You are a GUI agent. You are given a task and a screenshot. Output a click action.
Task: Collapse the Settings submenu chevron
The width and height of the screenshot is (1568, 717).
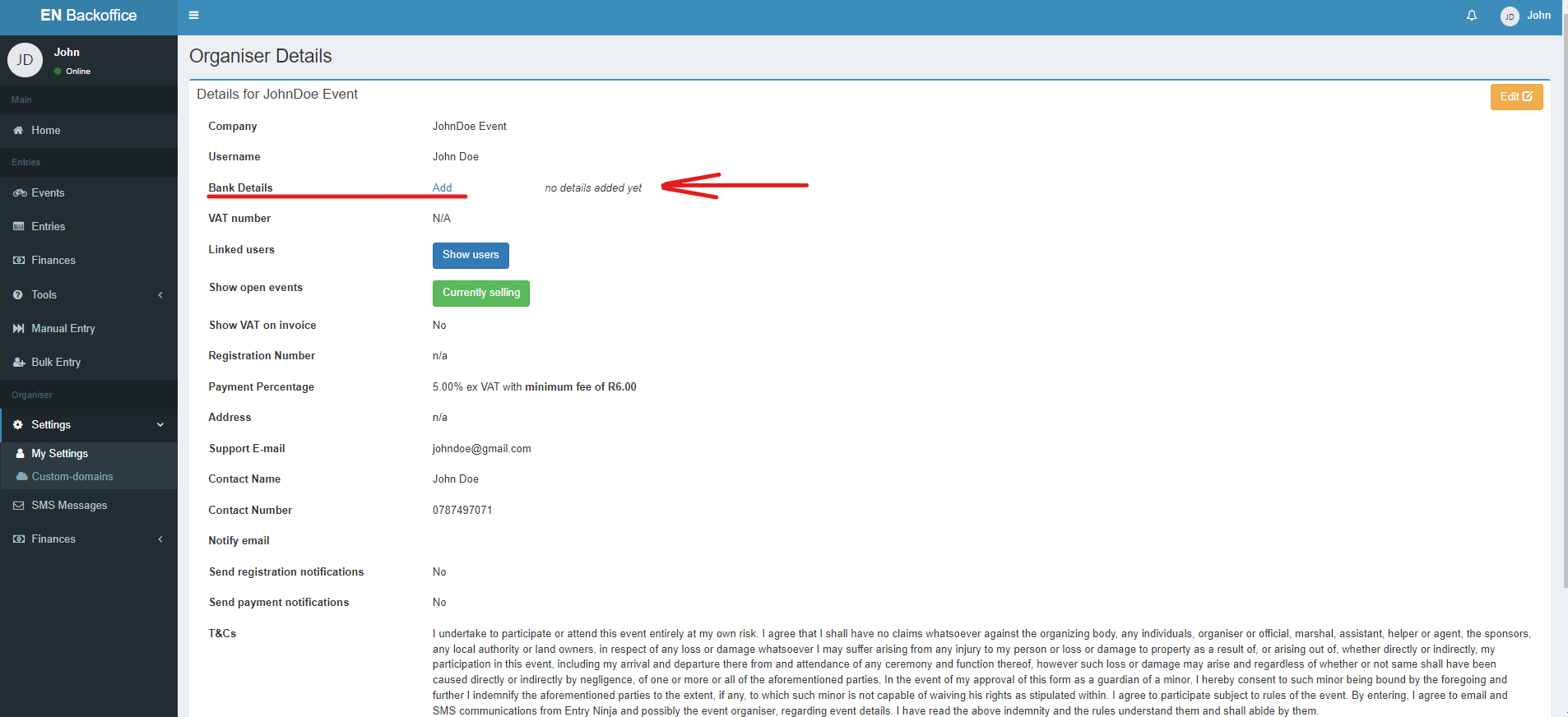(x=160, y=425)
